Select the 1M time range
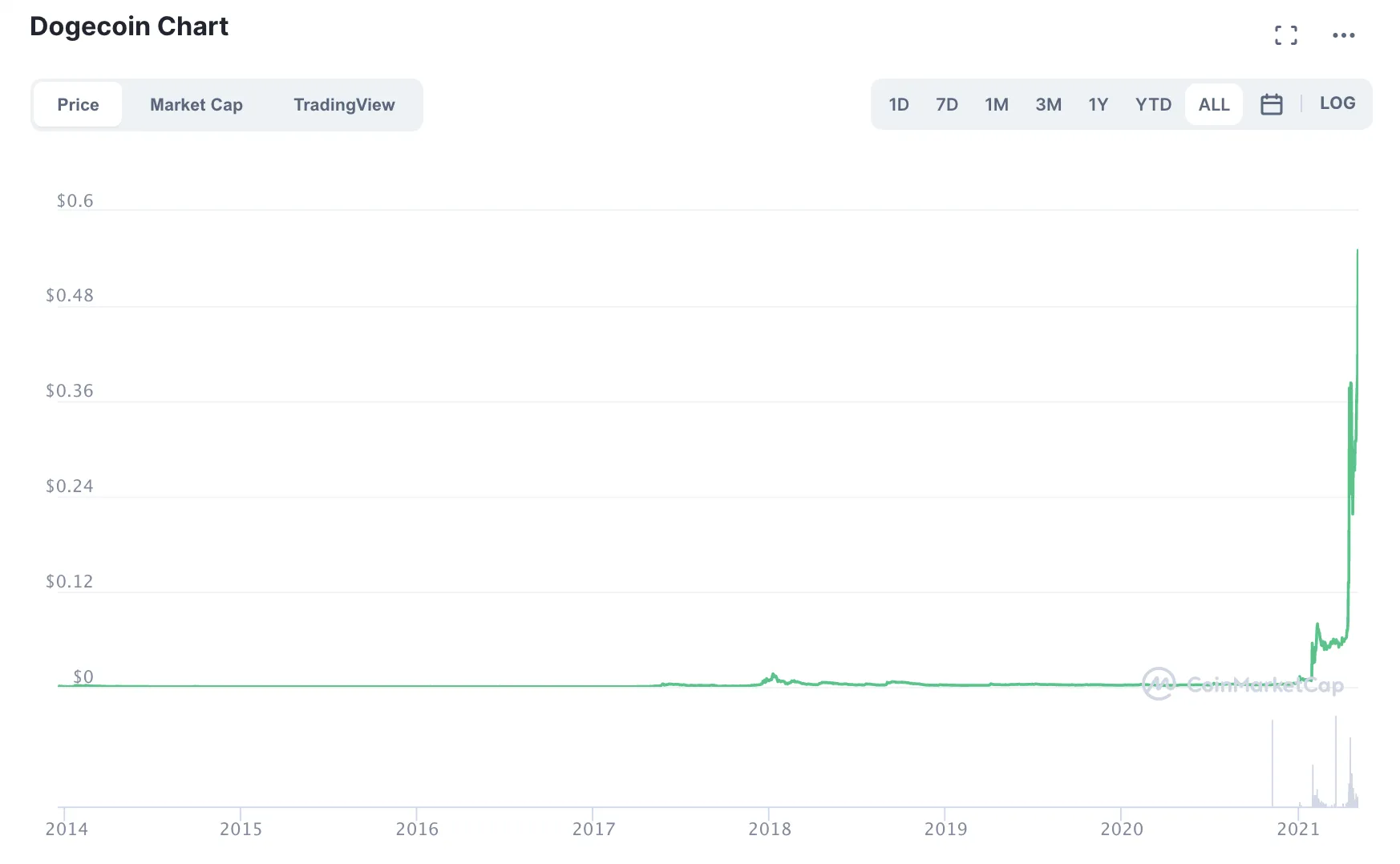 click(x=996, y=105)
